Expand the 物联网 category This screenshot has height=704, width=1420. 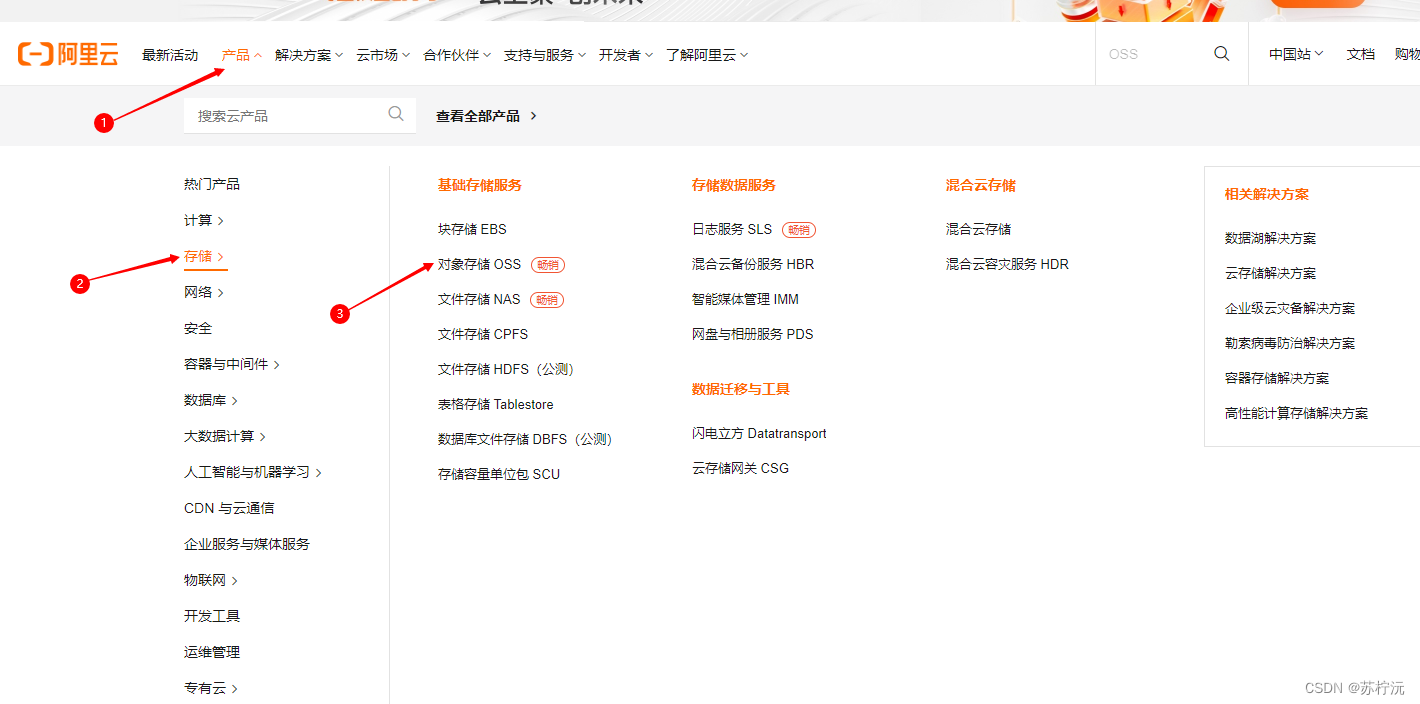tap(211, 580)
